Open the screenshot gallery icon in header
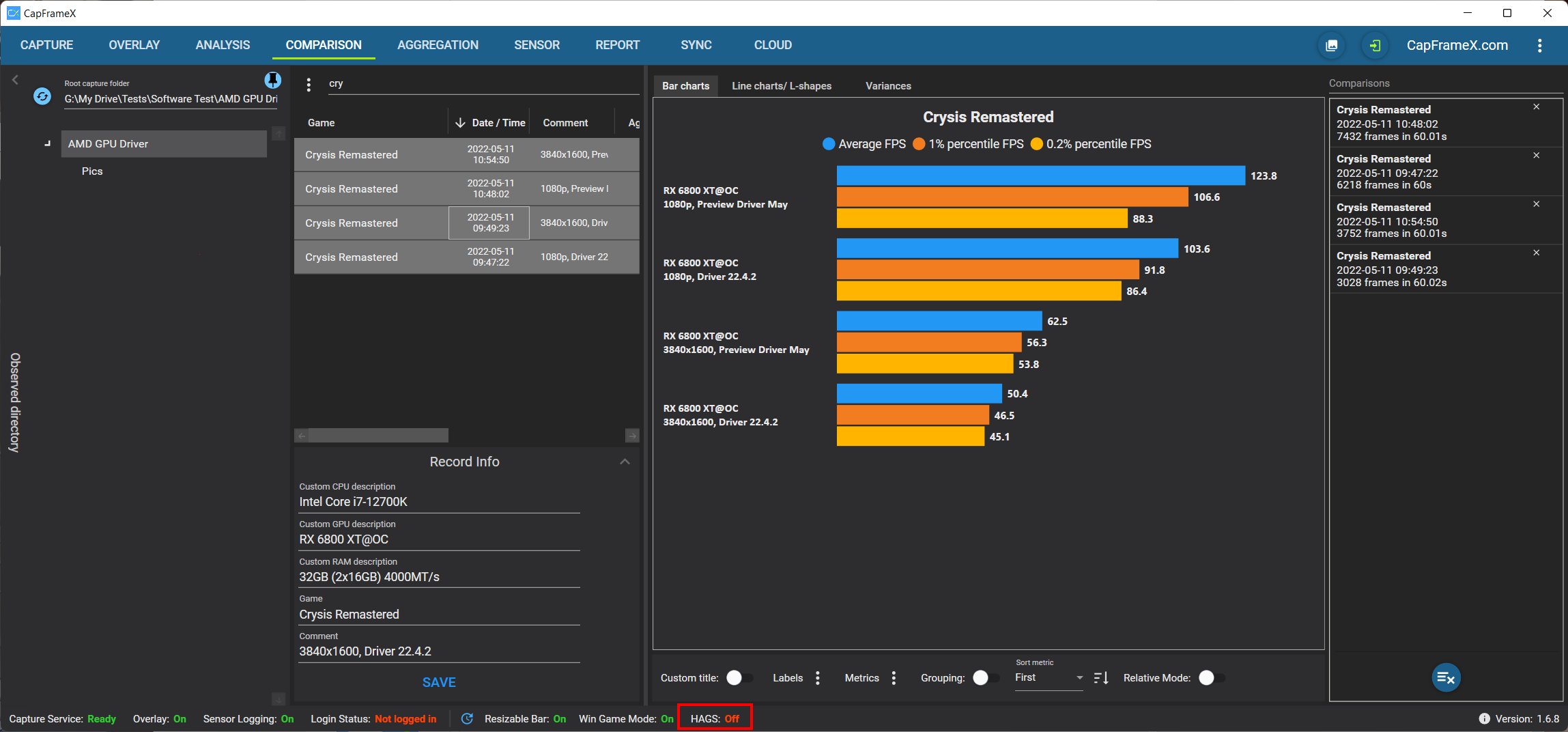 tap(1332, 46)
